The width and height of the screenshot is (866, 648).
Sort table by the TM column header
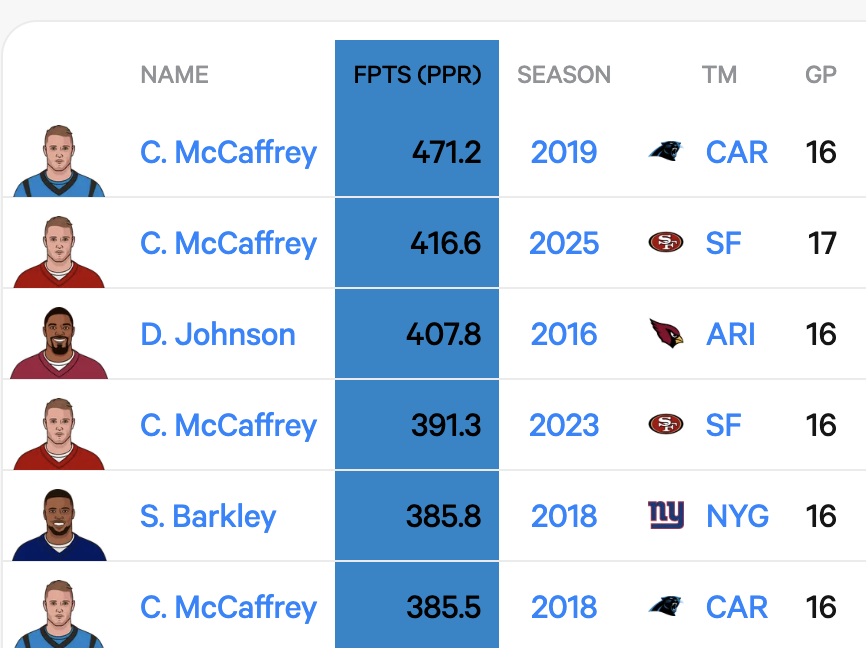(719, 75)
